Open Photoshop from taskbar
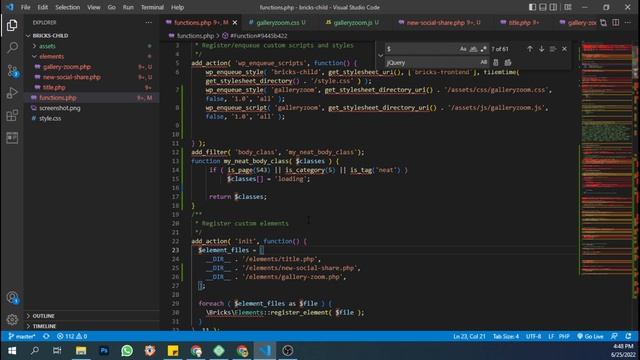 pyautogui.click(x=104, y=351)
